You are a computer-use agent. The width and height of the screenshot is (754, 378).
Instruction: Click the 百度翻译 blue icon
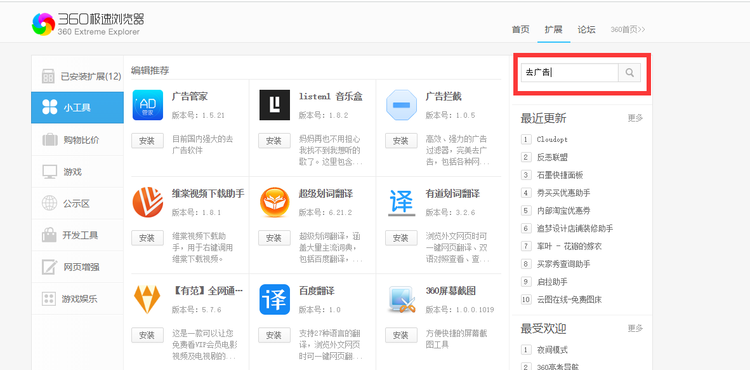[x=275, y=299]
